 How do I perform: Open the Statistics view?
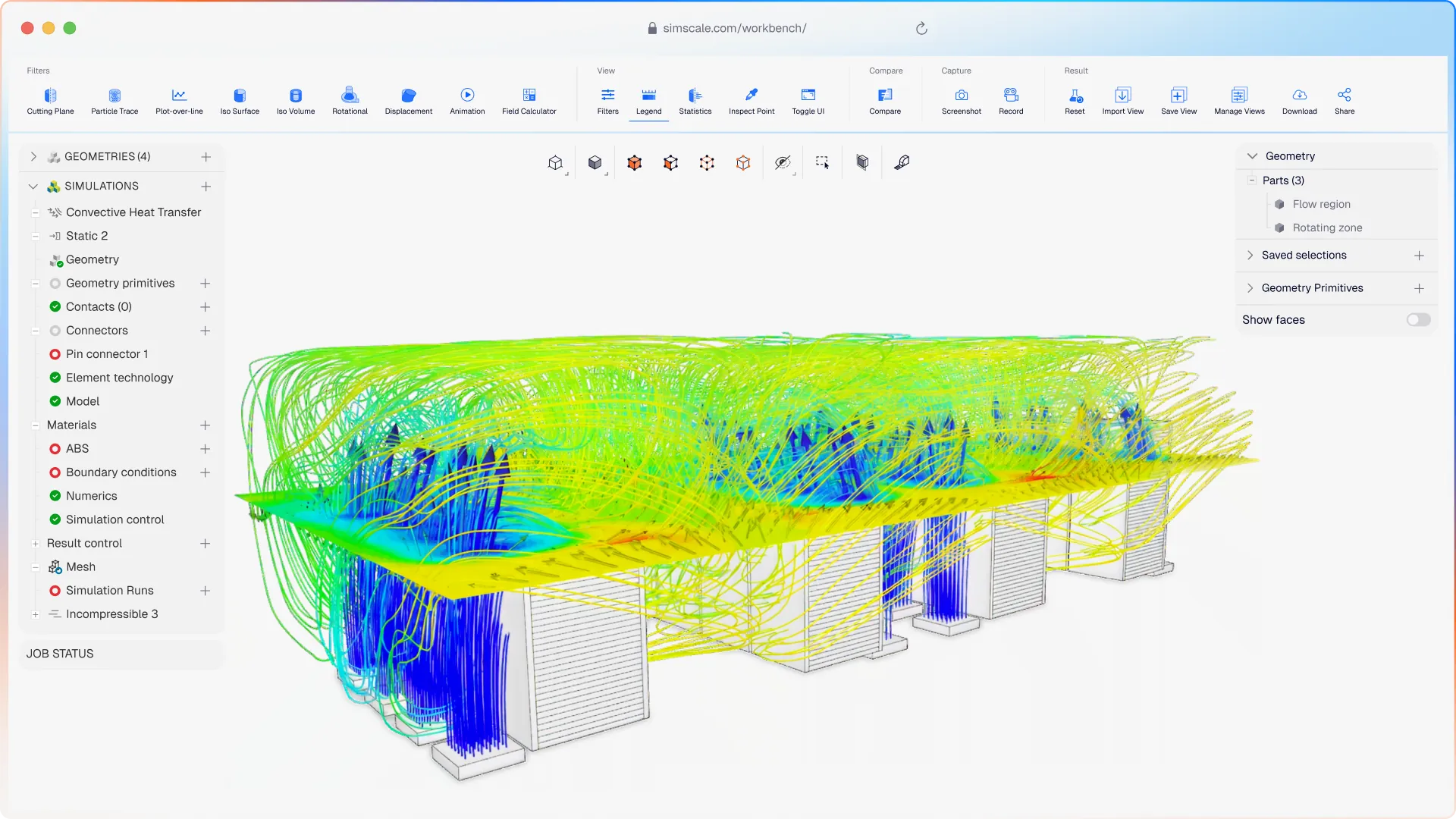(695, 101)
